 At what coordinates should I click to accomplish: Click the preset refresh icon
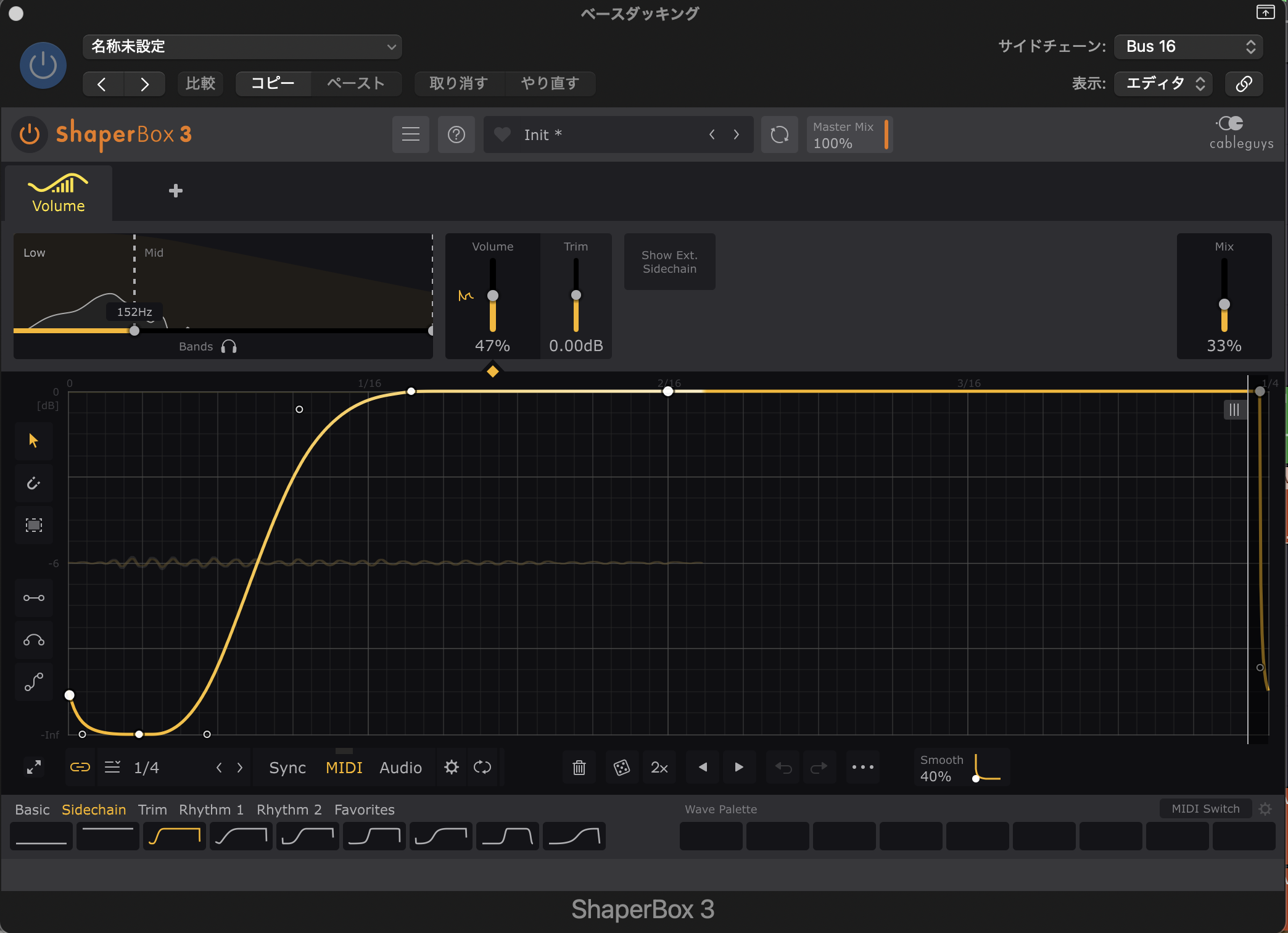(x=780, y=135)
